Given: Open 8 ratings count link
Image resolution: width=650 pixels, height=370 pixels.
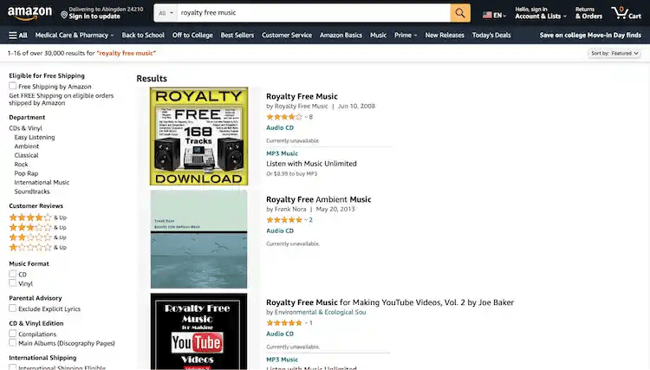Looking at the screenshot, I should click(x=311, y=117).
